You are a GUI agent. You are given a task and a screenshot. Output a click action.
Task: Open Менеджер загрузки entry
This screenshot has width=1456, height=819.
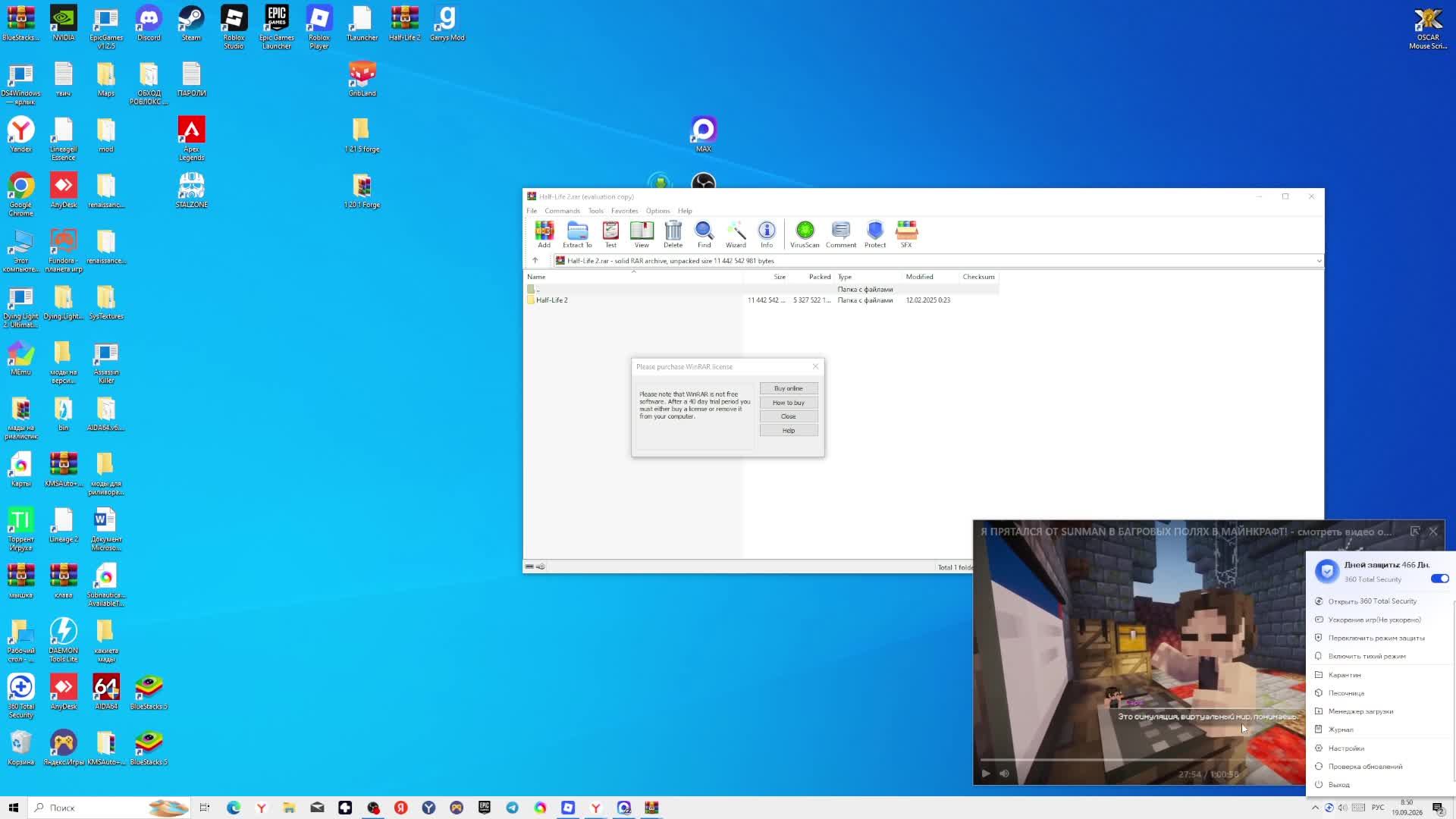pos(1360,711)
